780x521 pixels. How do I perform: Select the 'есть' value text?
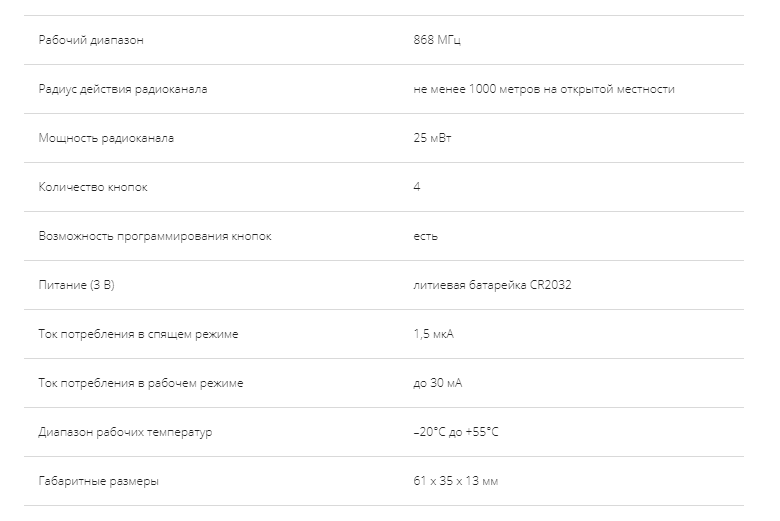pyautogui.click(x=425, y=237)
